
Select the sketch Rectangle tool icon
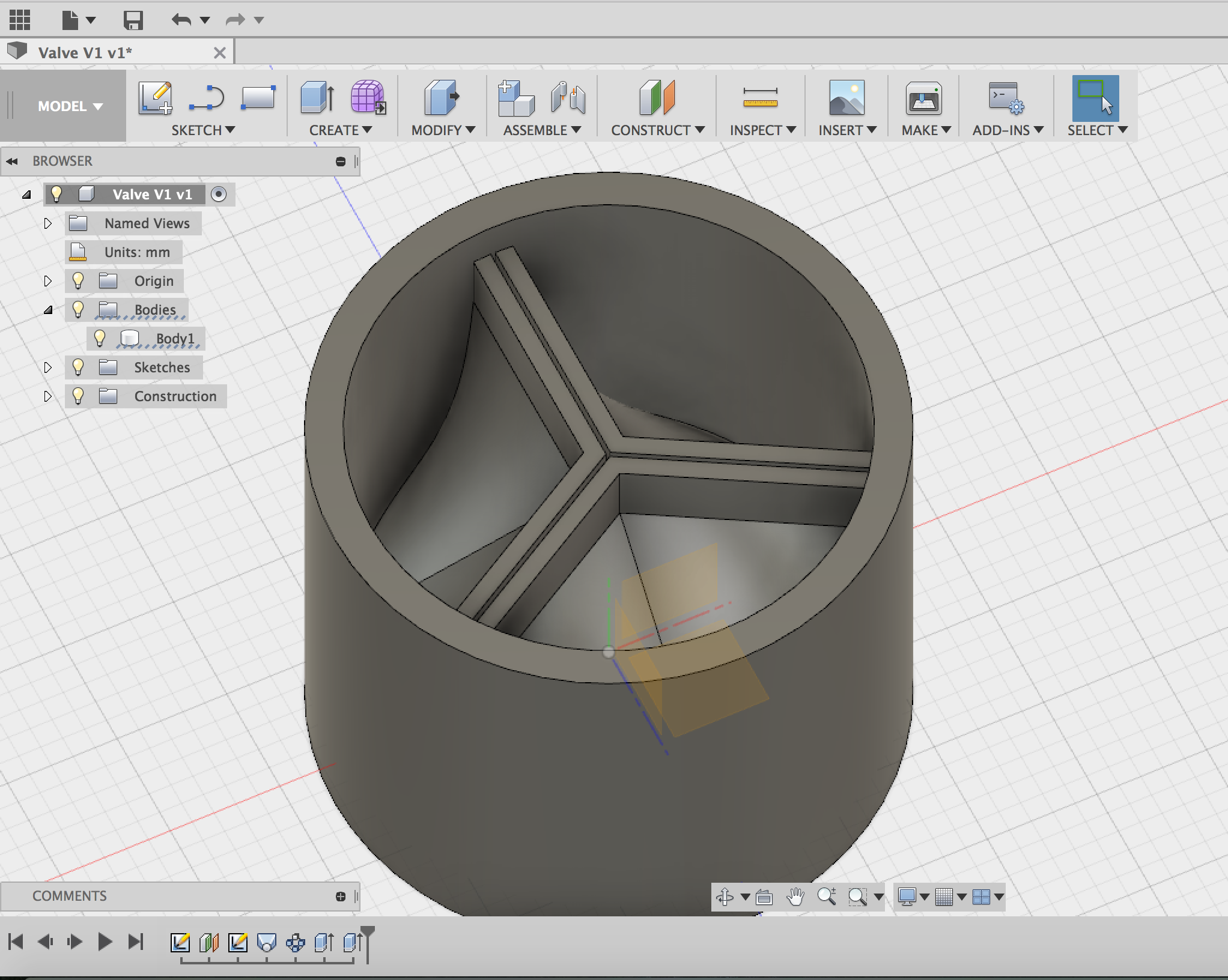(258, 97)
